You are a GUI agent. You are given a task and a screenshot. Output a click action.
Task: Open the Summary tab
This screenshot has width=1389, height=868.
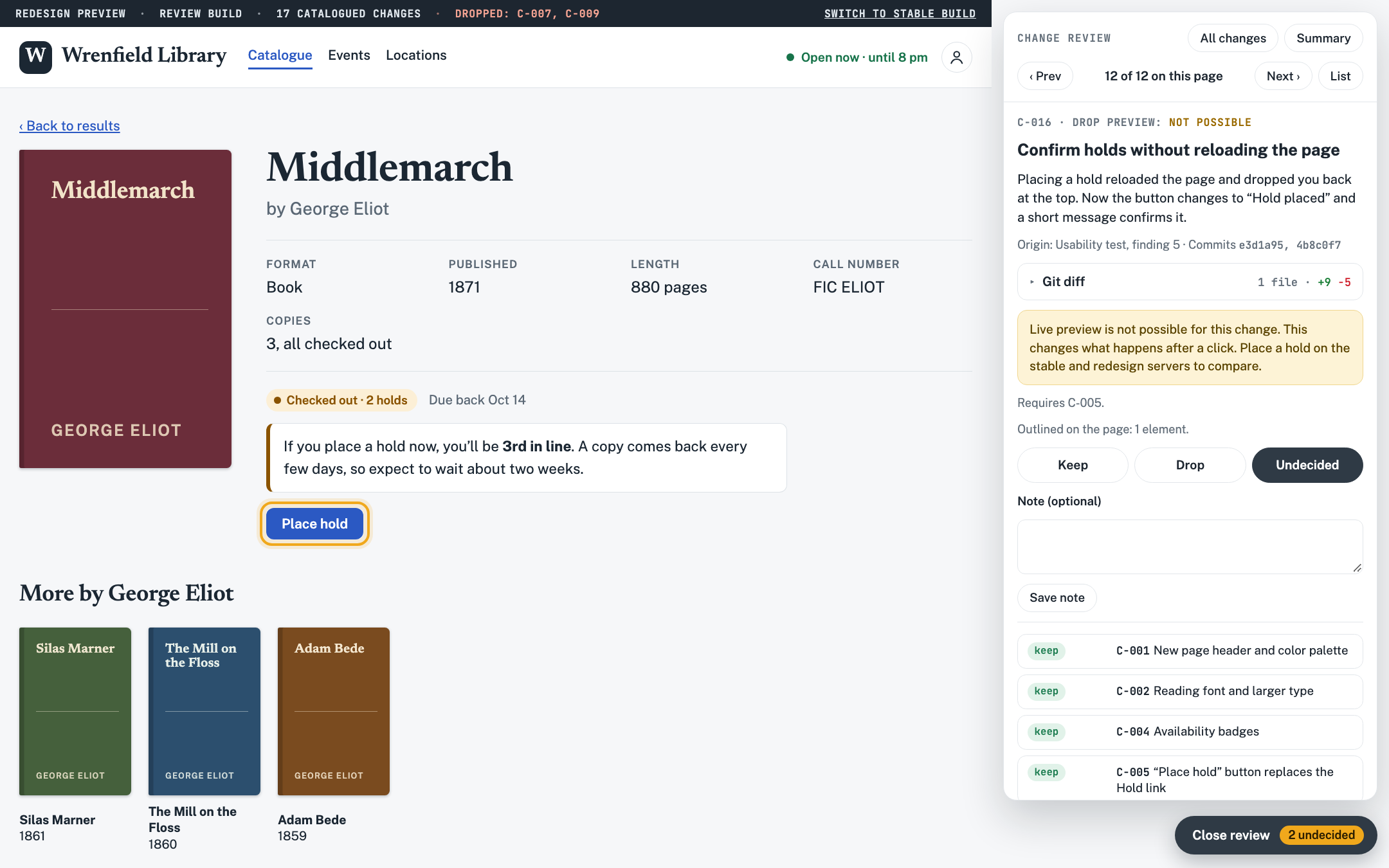1323,38
